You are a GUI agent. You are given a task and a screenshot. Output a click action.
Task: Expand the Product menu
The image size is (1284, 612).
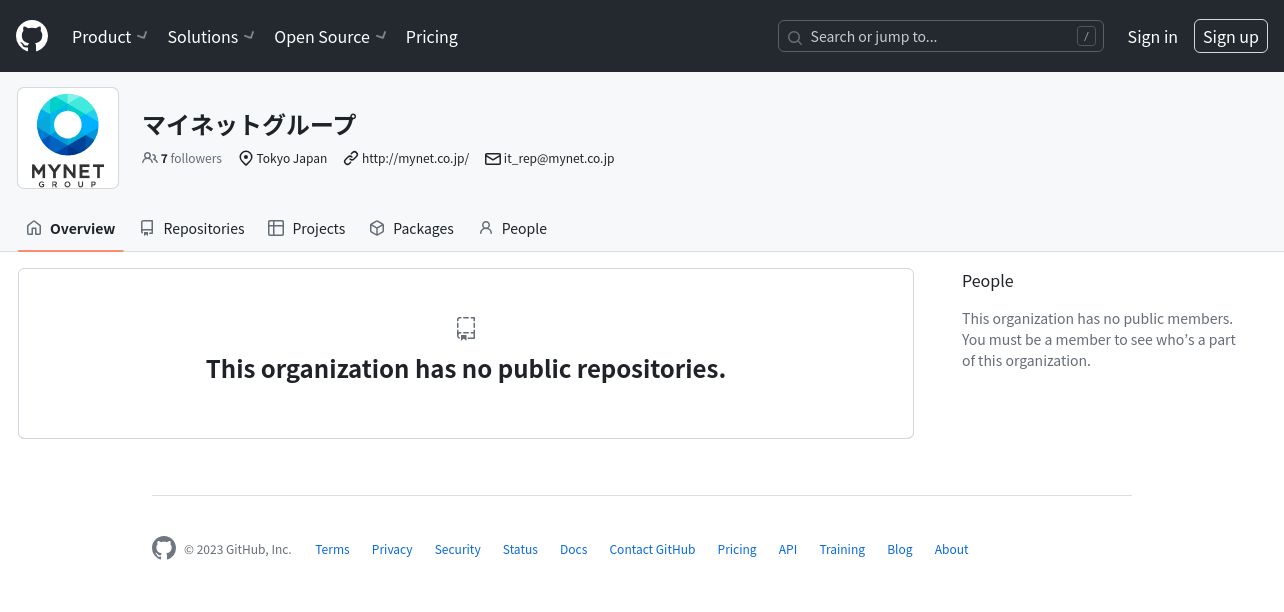click(x=110, y=37)
